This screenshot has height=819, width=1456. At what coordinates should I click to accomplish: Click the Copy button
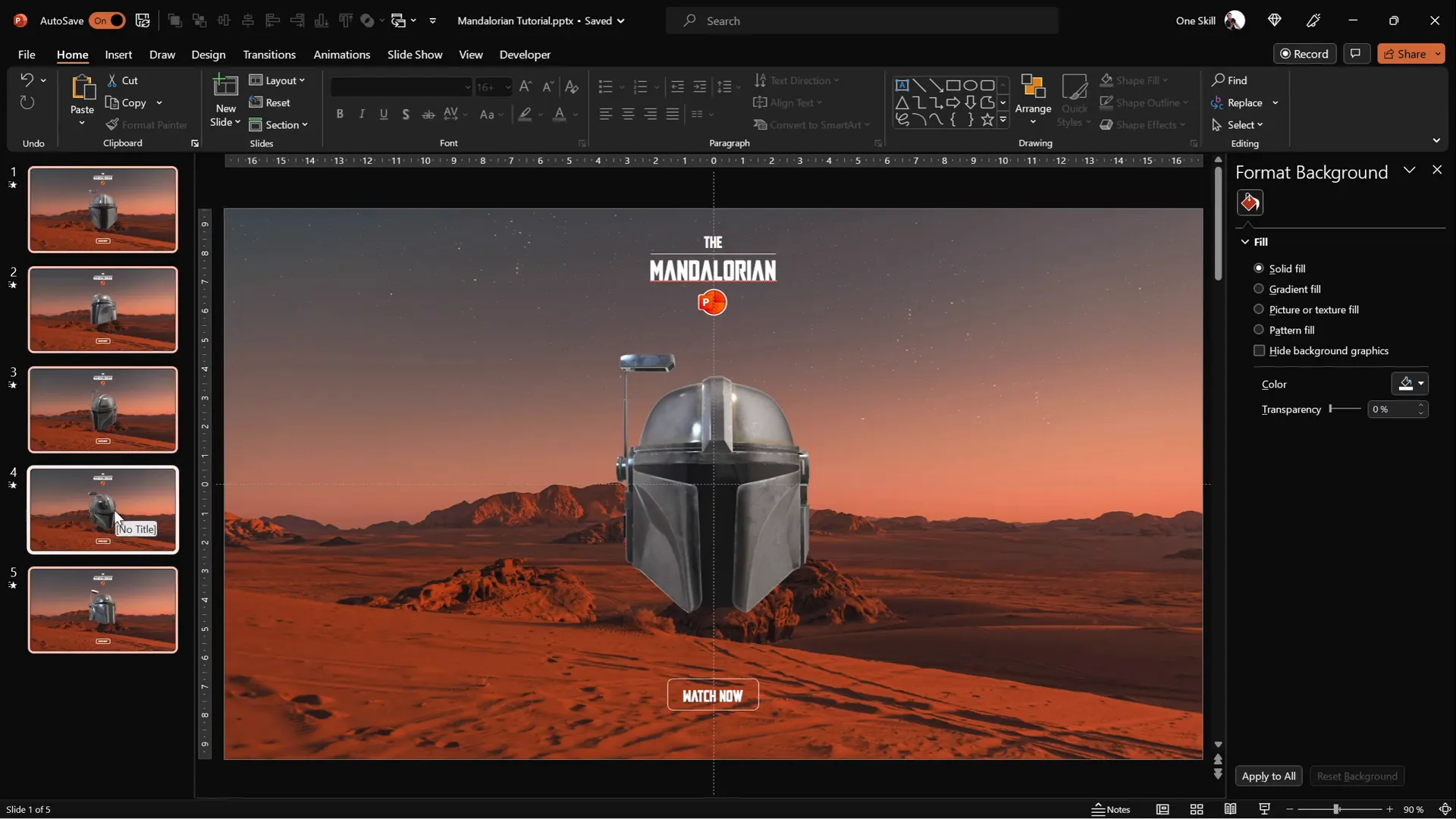(x=126, y=102)
